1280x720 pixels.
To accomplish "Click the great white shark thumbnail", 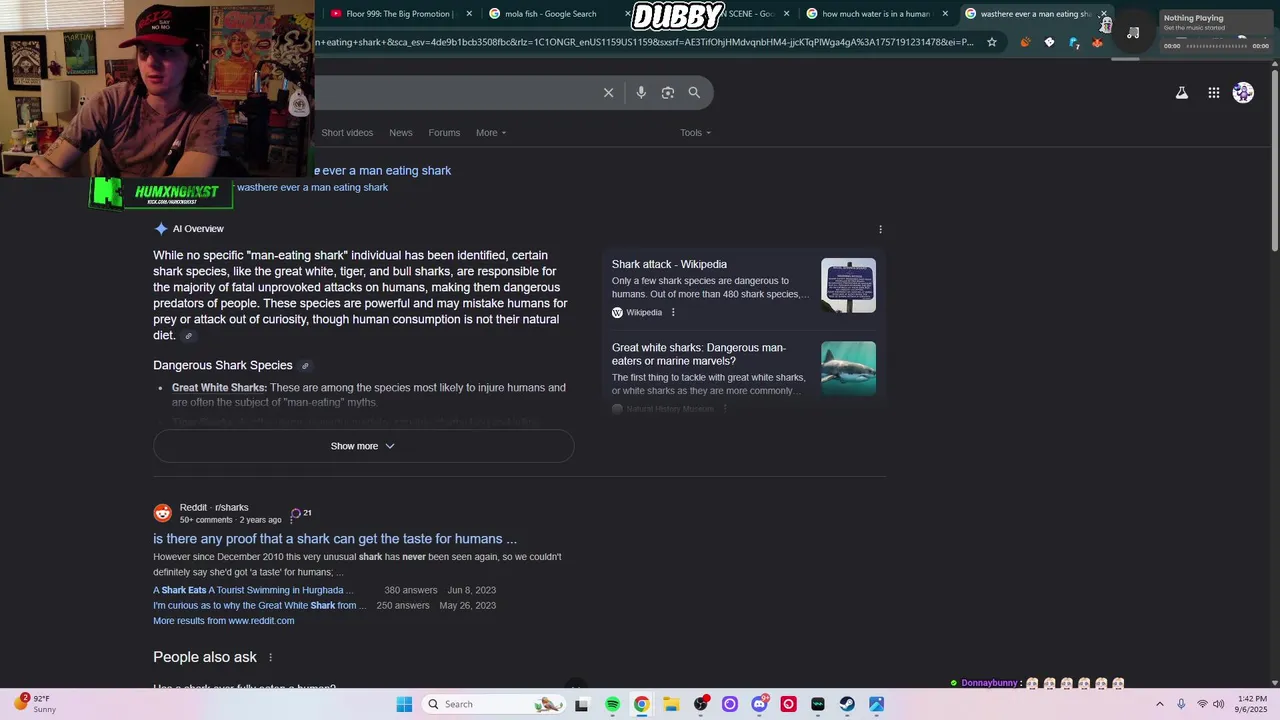I will point(848,368).
